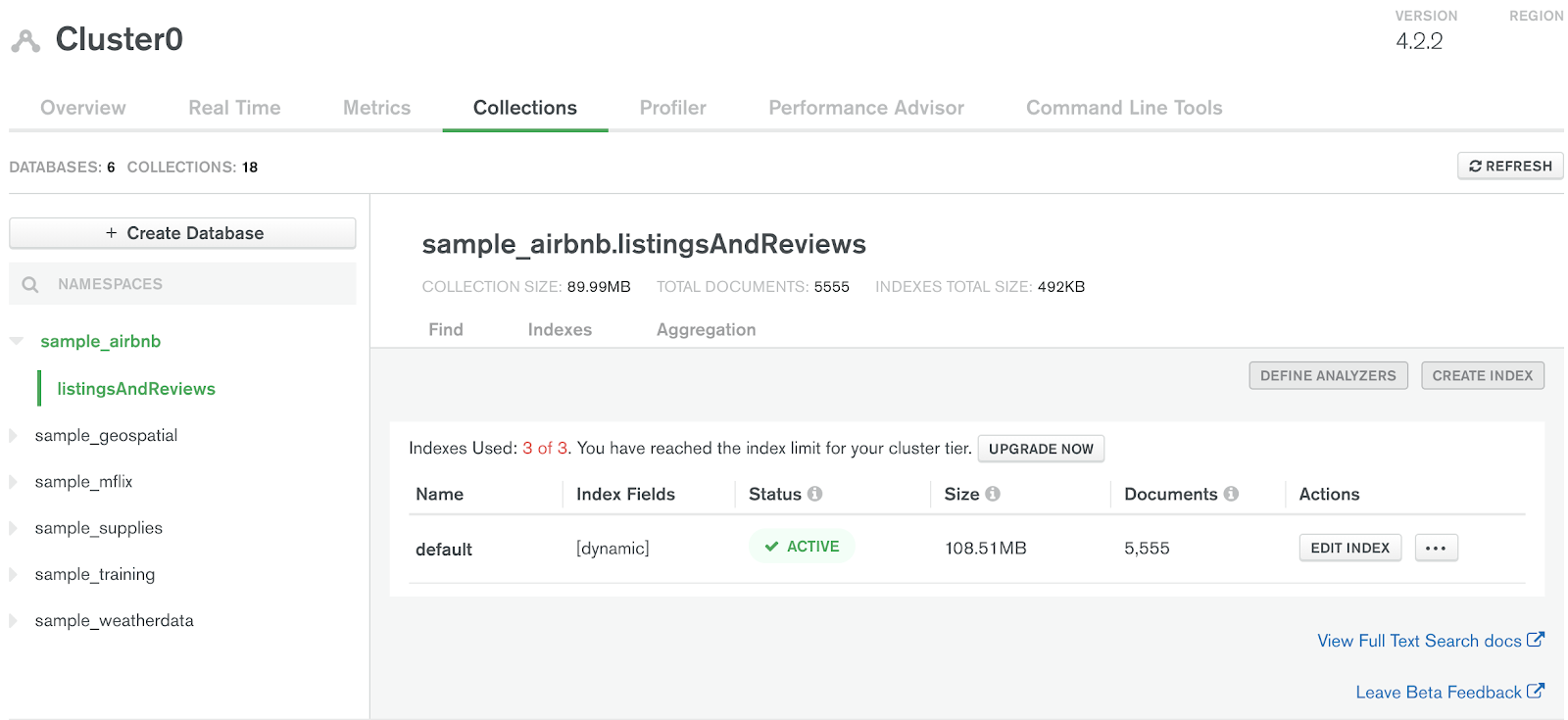Select the Collections tab

pyautogui.click(x=525, y=108)
